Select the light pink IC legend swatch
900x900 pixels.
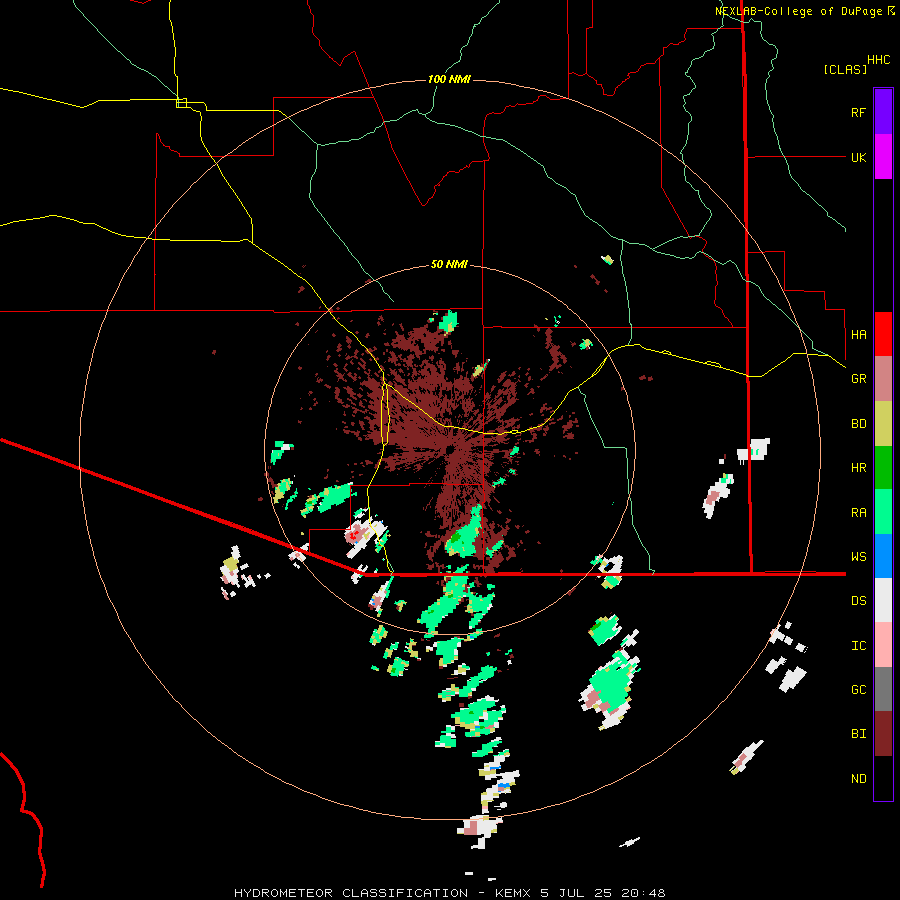883,645
